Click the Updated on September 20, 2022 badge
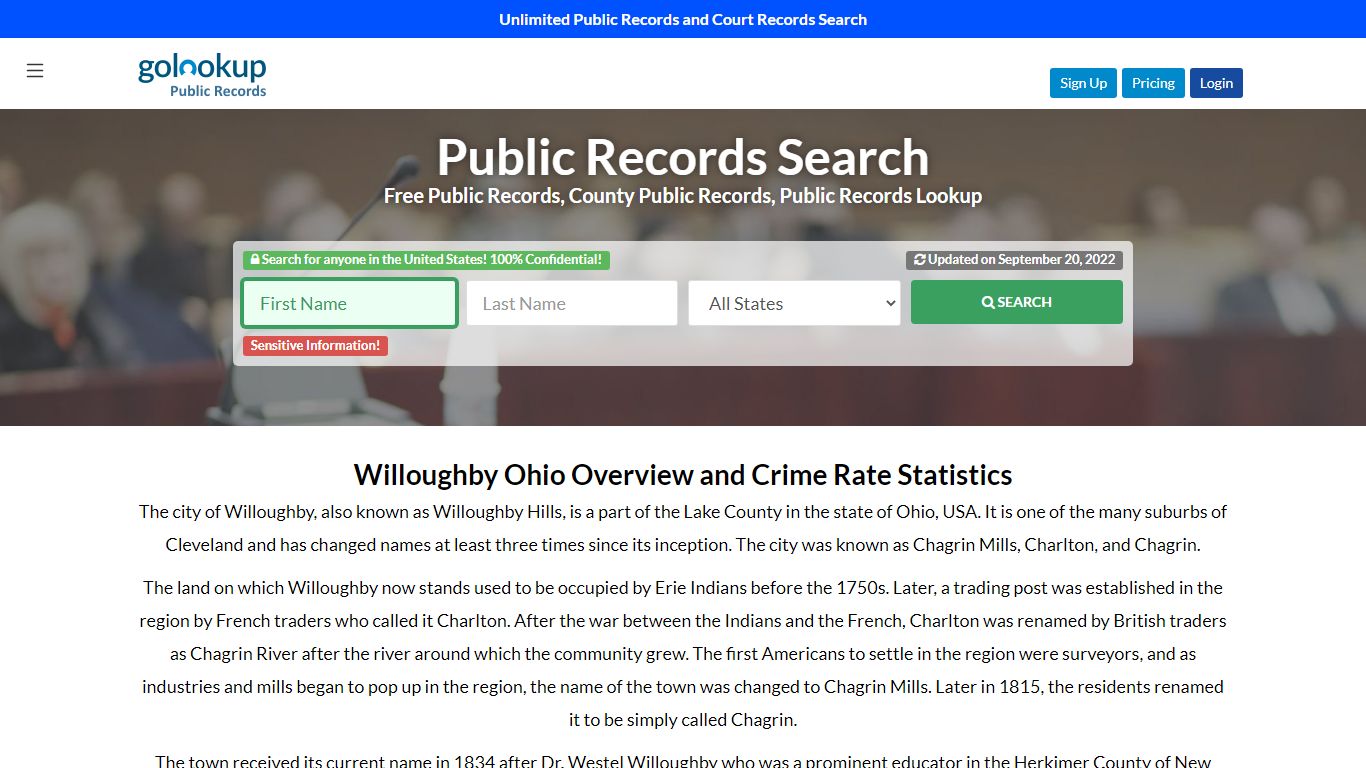Viewport: 1366px width, 768px height. point(1014,260)
